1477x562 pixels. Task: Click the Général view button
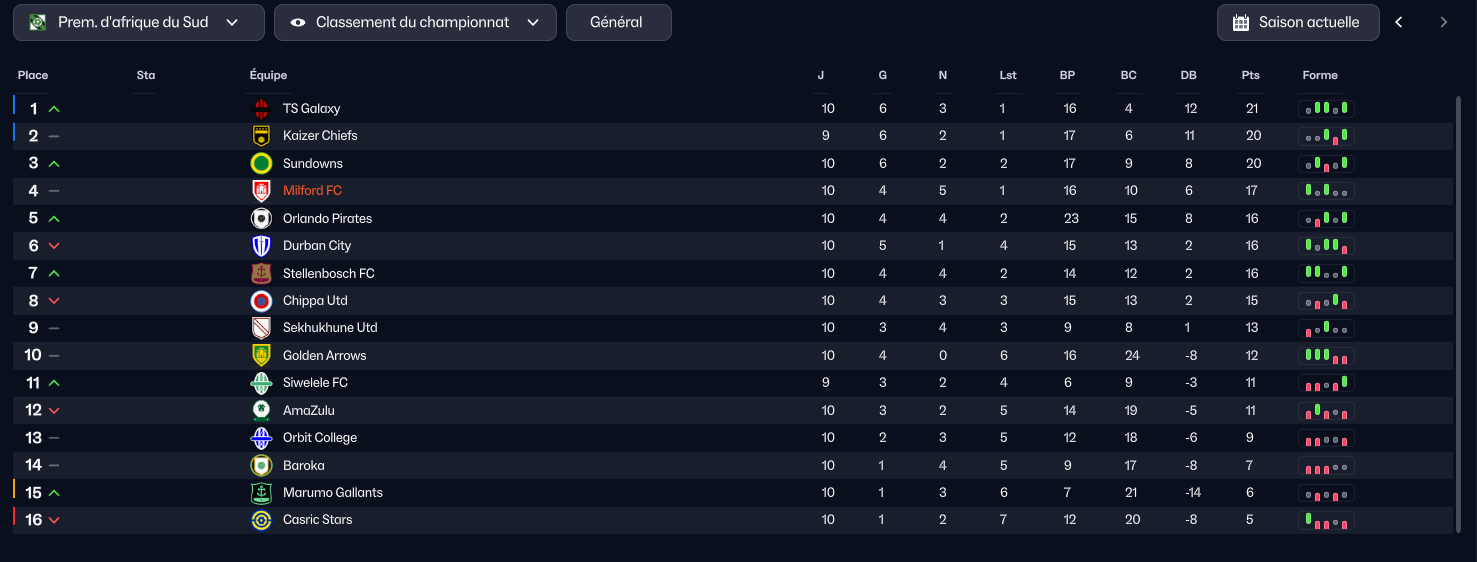point(619,22)
